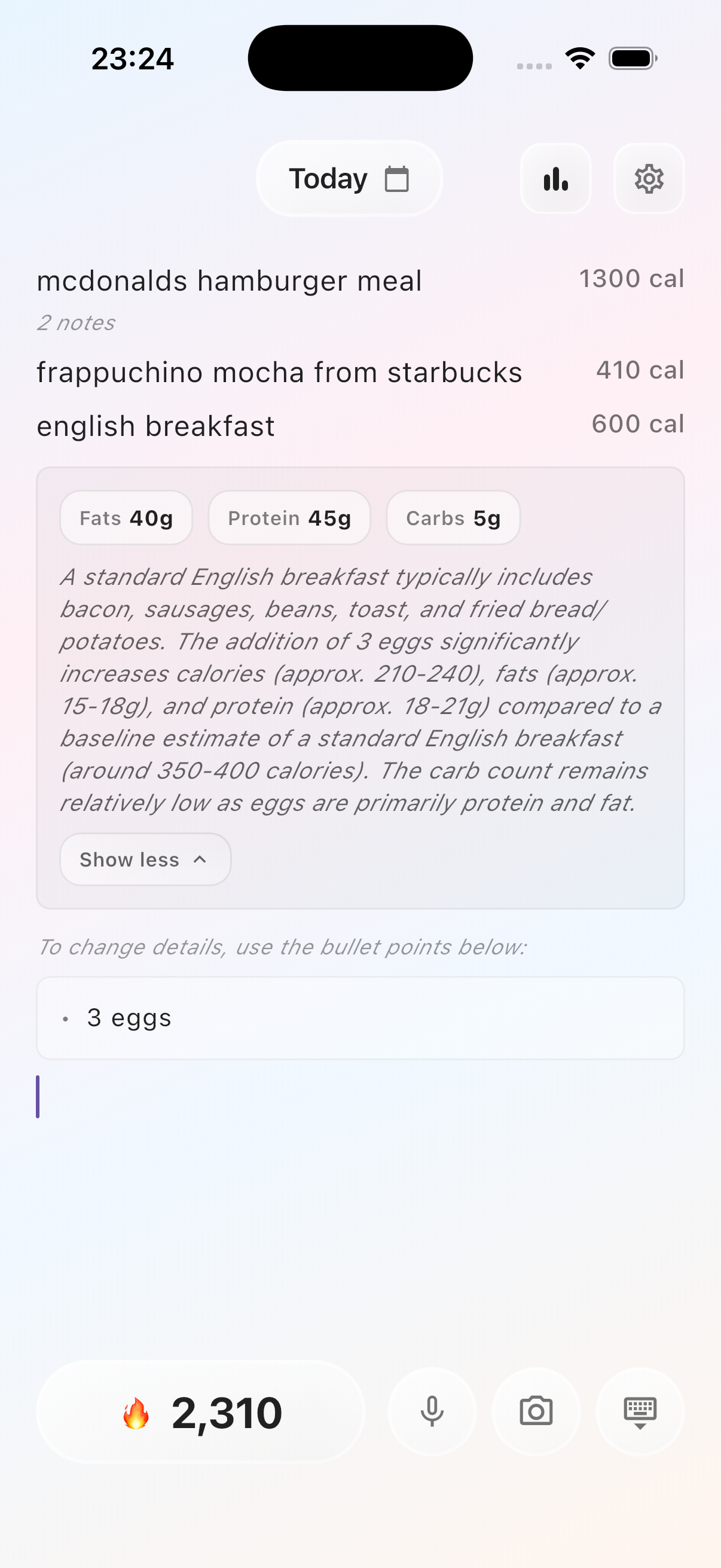Tap the Wi-Fi status bar icon

point(580,59)
